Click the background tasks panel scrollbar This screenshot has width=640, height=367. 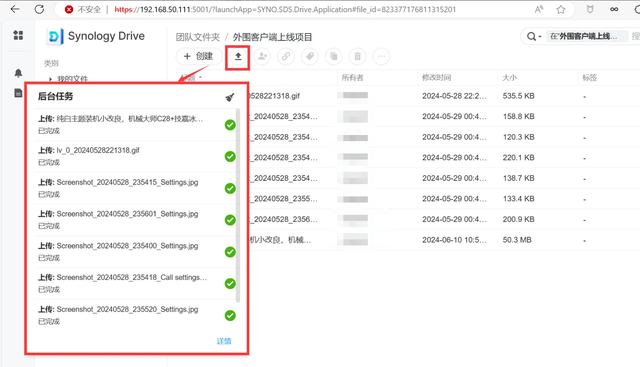coord(238,206)
